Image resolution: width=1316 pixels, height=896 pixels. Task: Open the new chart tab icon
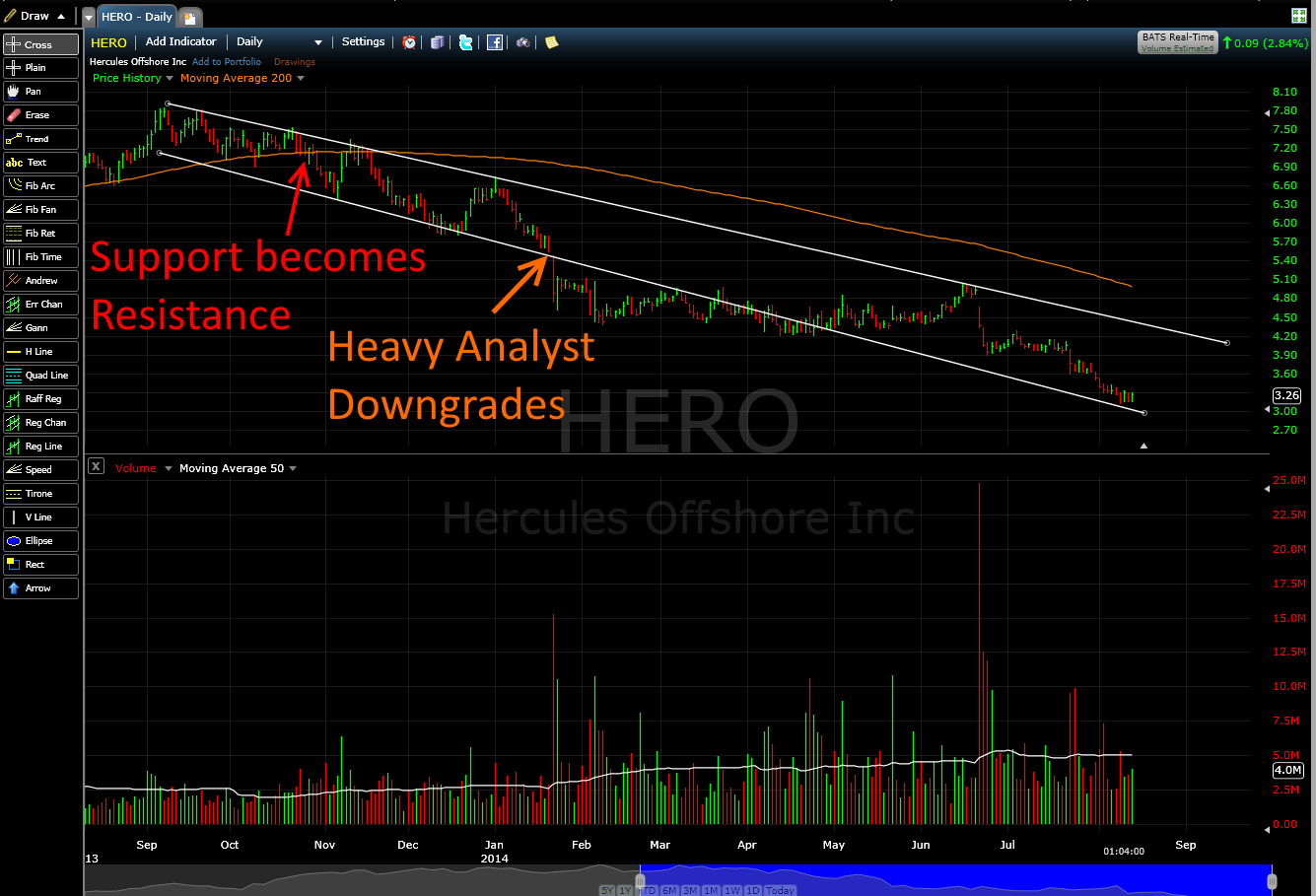[x=190, y=18]
